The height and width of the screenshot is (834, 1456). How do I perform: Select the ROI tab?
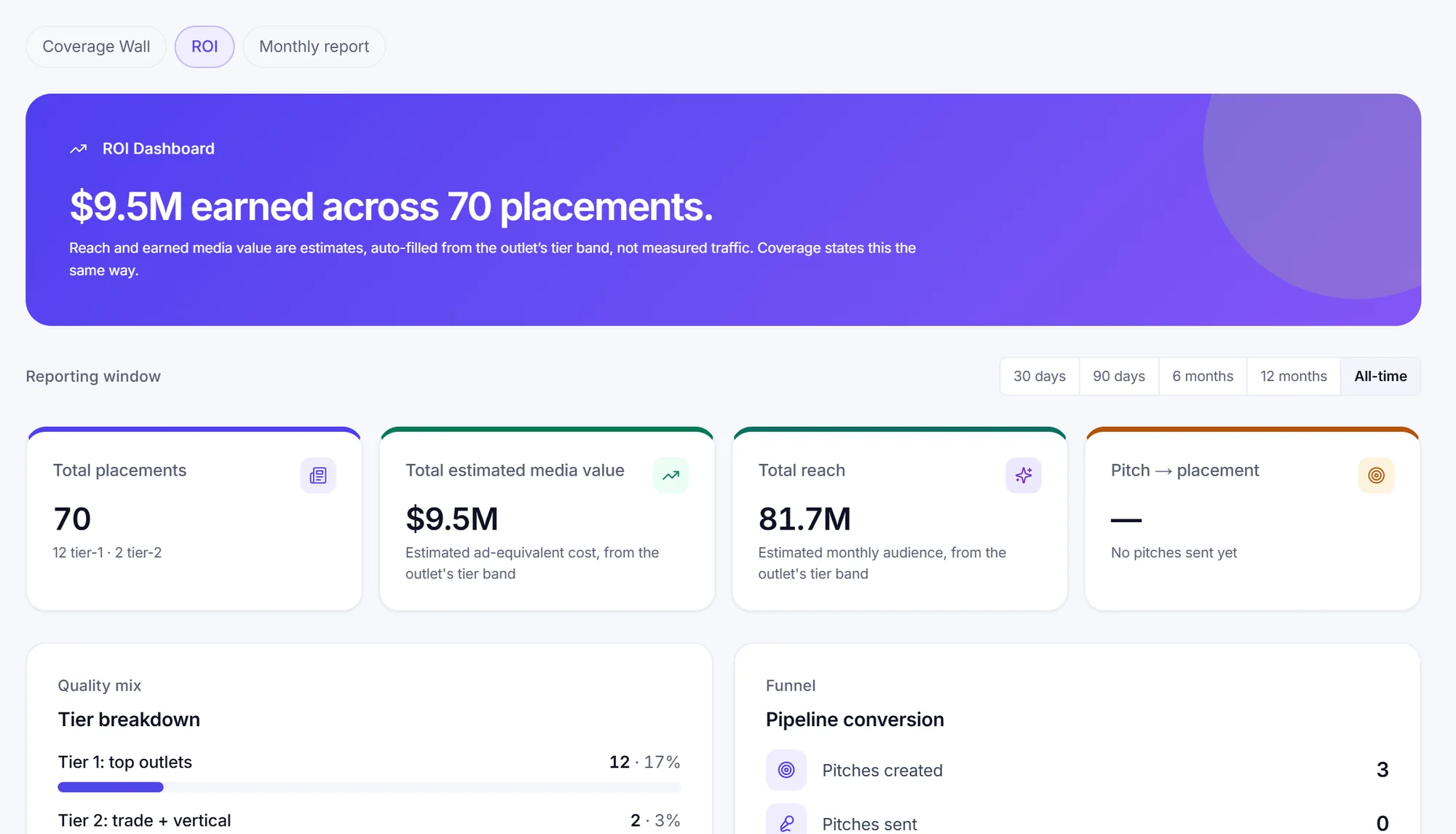click(x=205, y=47)
